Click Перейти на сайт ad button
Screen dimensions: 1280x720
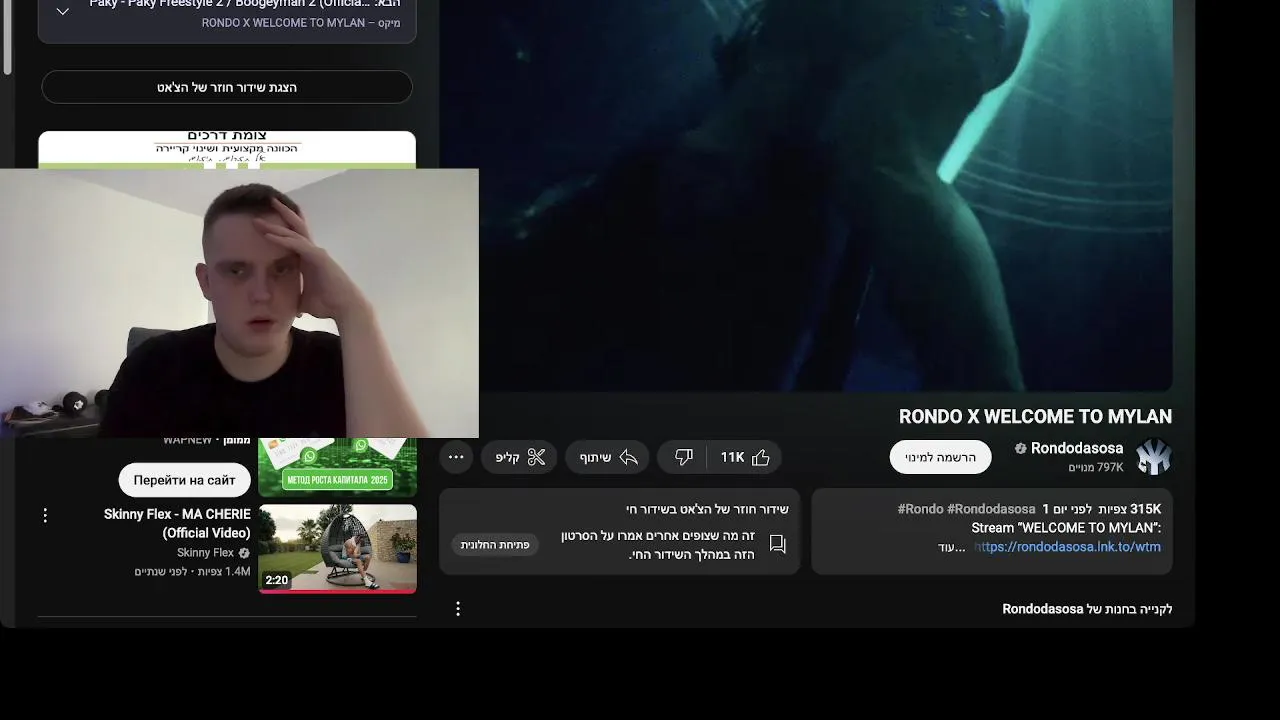(x=184, y=480)
